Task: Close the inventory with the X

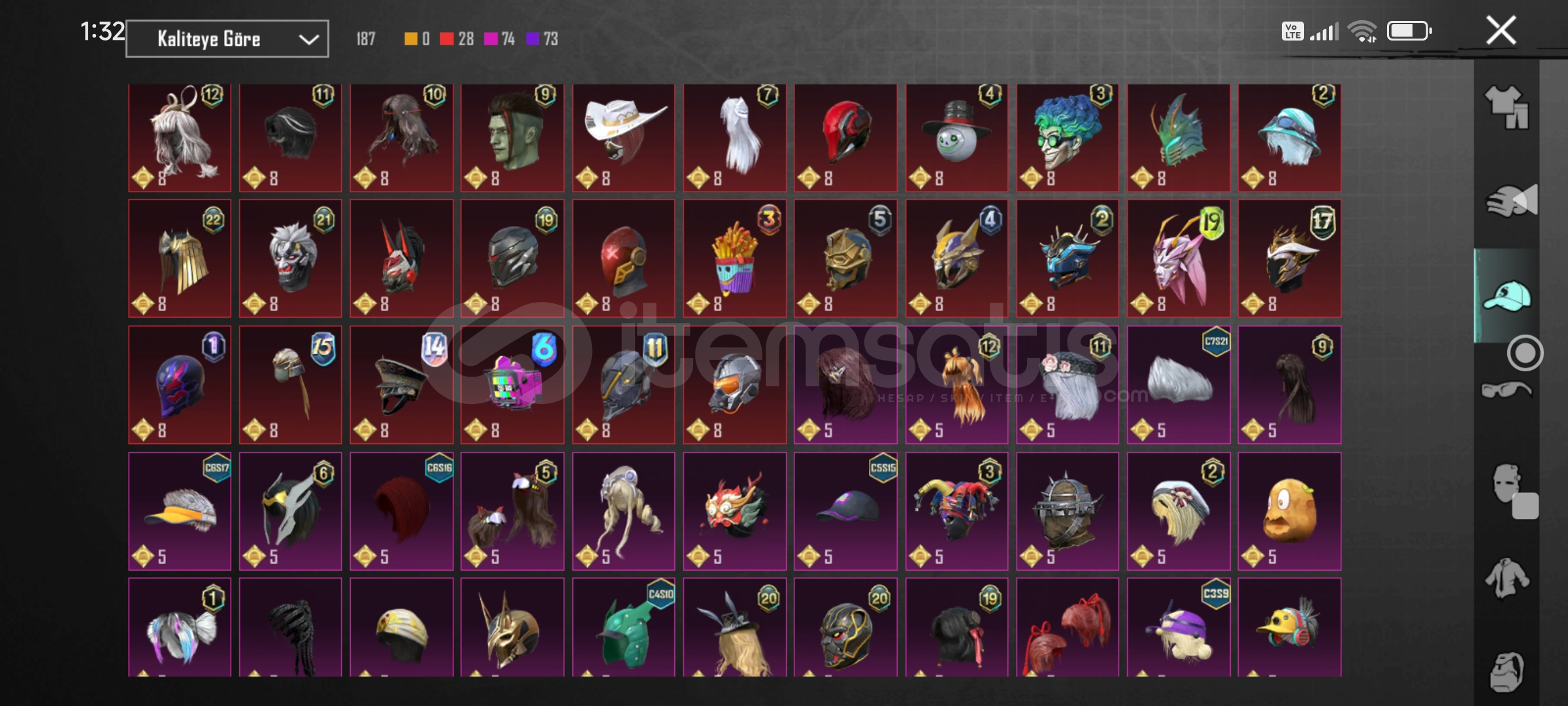Action: (1501, 30)
